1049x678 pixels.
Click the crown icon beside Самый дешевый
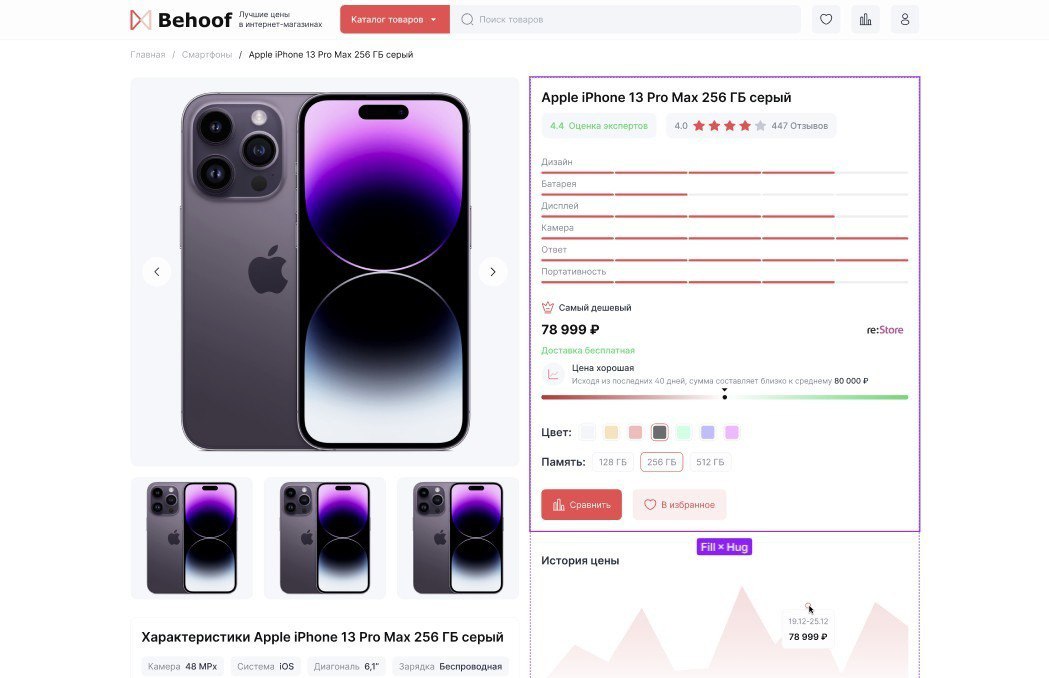point(547,307)
